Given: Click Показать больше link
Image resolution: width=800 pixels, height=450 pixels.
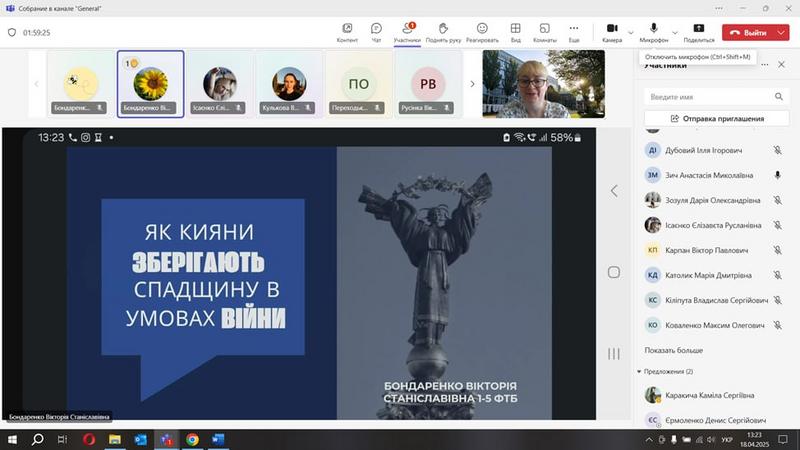Looking at the screenshot, I should click(x=673, y=350).
